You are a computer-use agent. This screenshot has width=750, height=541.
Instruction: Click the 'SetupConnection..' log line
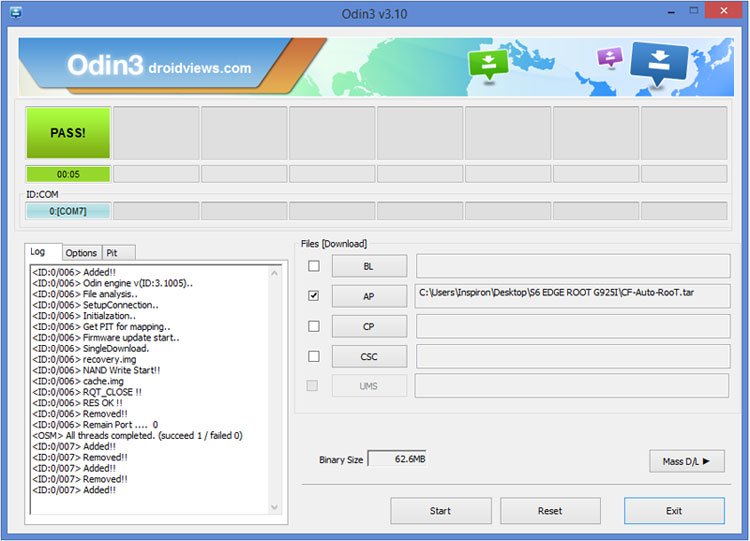95,305
